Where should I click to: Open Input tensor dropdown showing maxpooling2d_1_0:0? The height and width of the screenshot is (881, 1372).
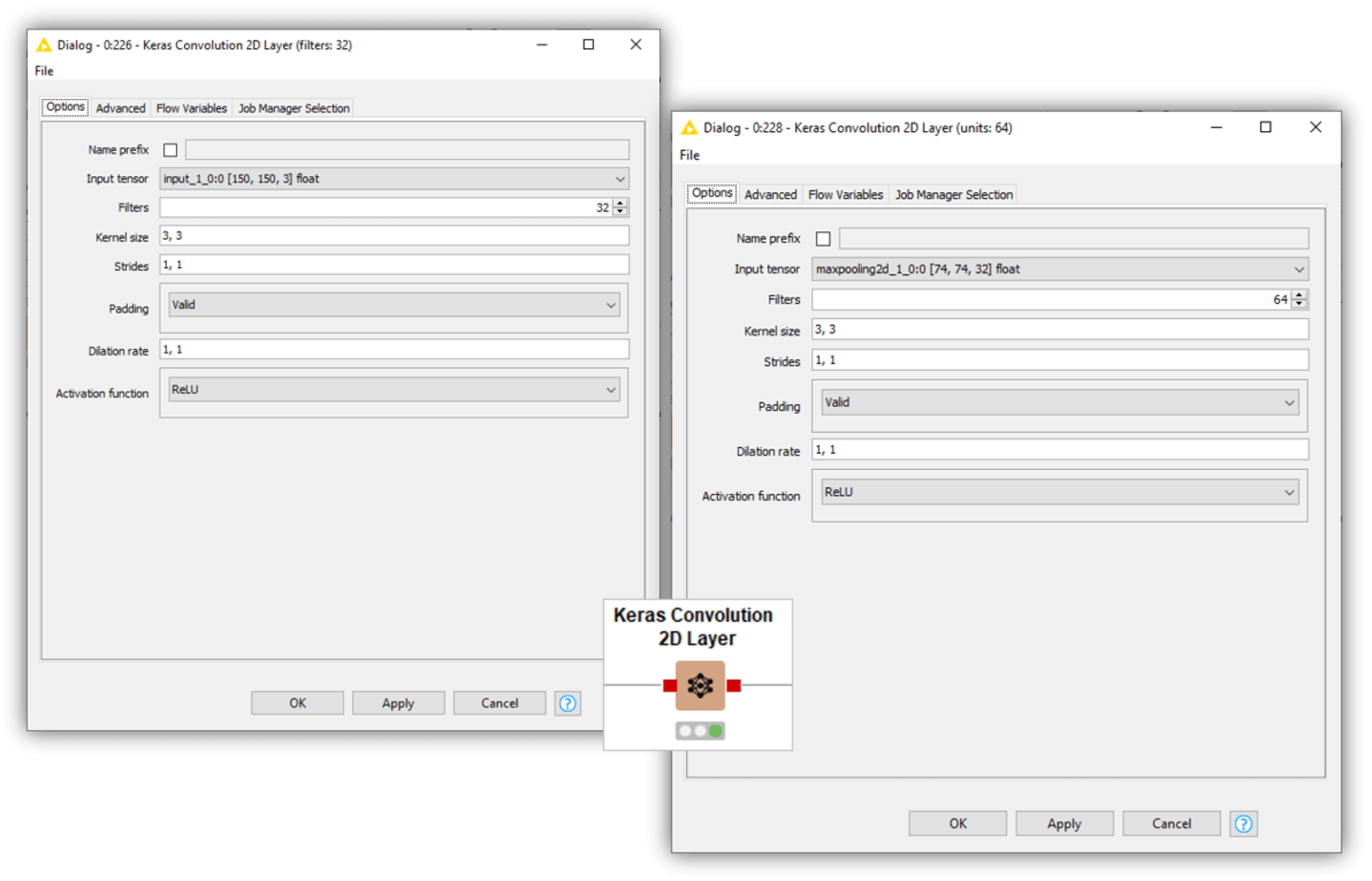pyautogui.click(x=1060, y=269)
